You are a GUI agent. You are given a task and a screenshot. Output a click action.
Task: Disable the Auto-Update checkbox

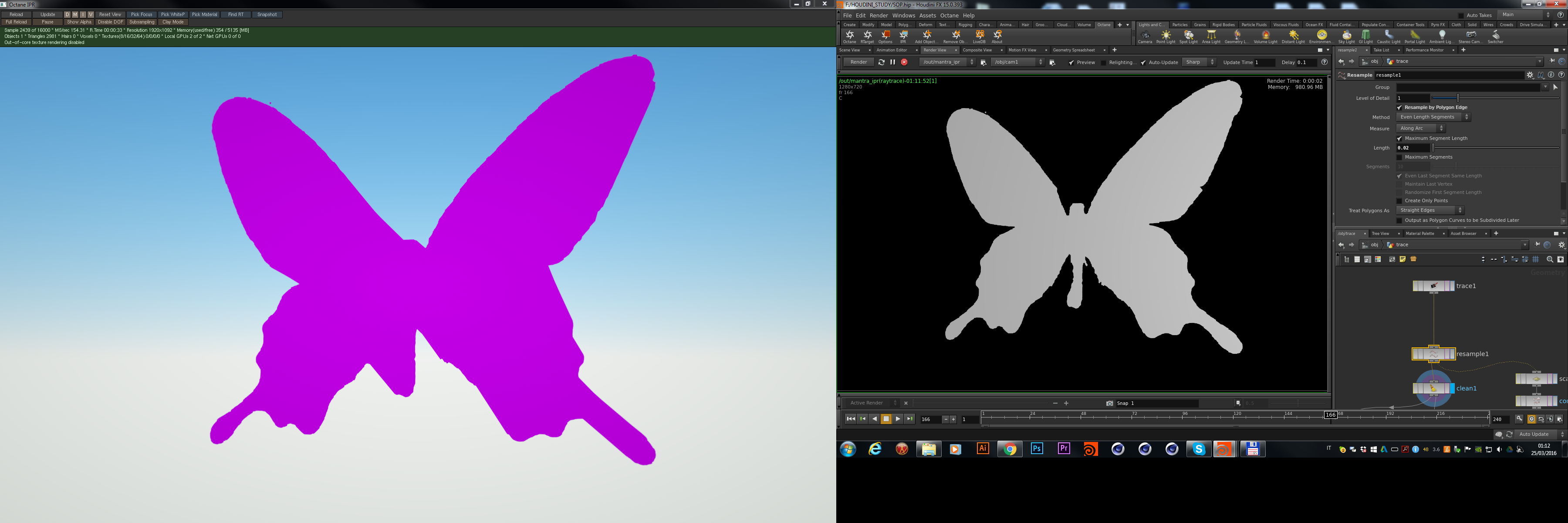pyautogui.click(x=1143, y=62)
